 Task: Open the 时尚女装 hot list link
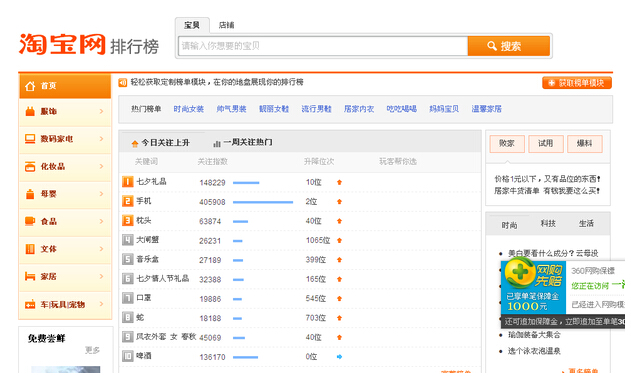(x=188, y=109)
